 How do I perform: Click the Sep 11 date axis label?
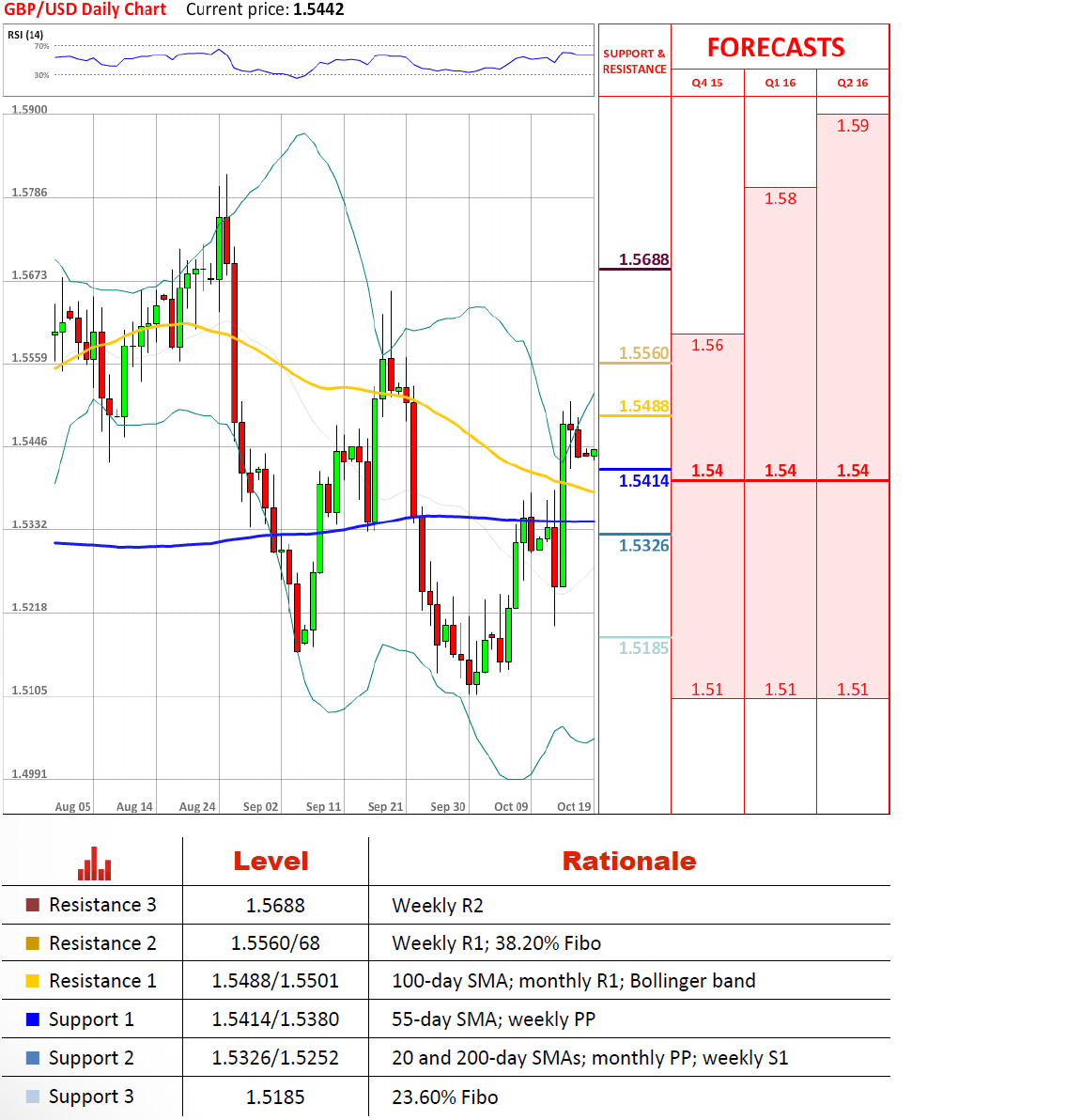click(x=323, y=806)
